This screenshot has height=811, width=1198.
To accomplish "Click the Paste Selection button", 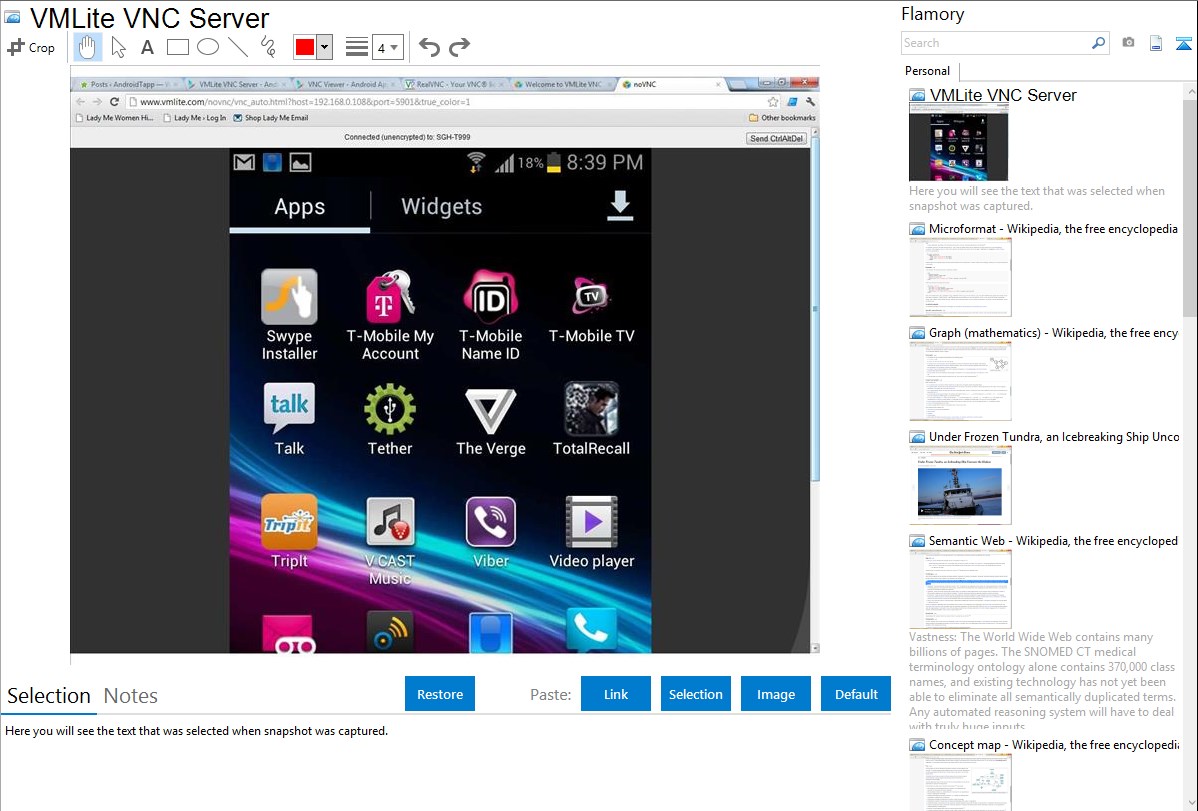I will click(695, 694).
